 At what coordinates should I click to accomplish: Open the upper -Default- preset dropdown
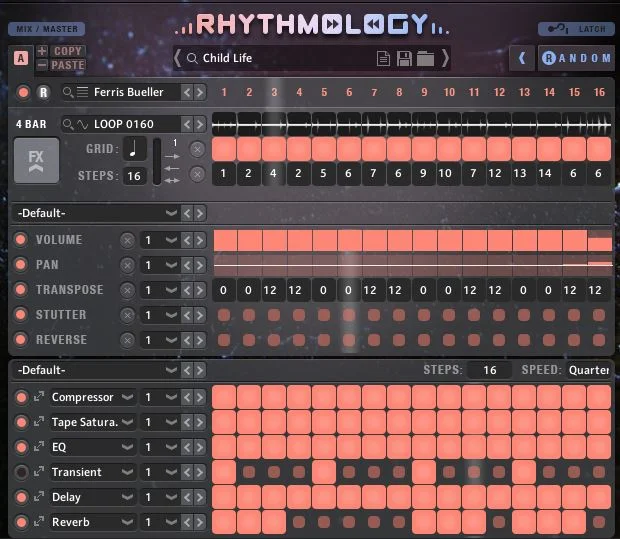point(96,213)
